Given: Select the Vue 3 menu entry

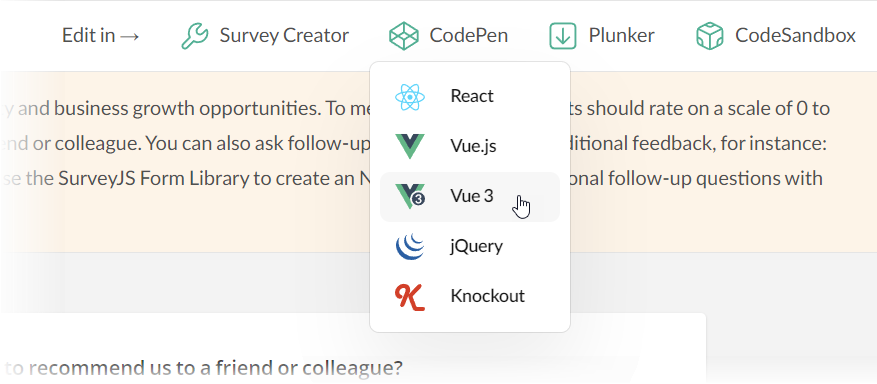Looking at the screenshot, I should pyautogui.click(x=470, y=197).
